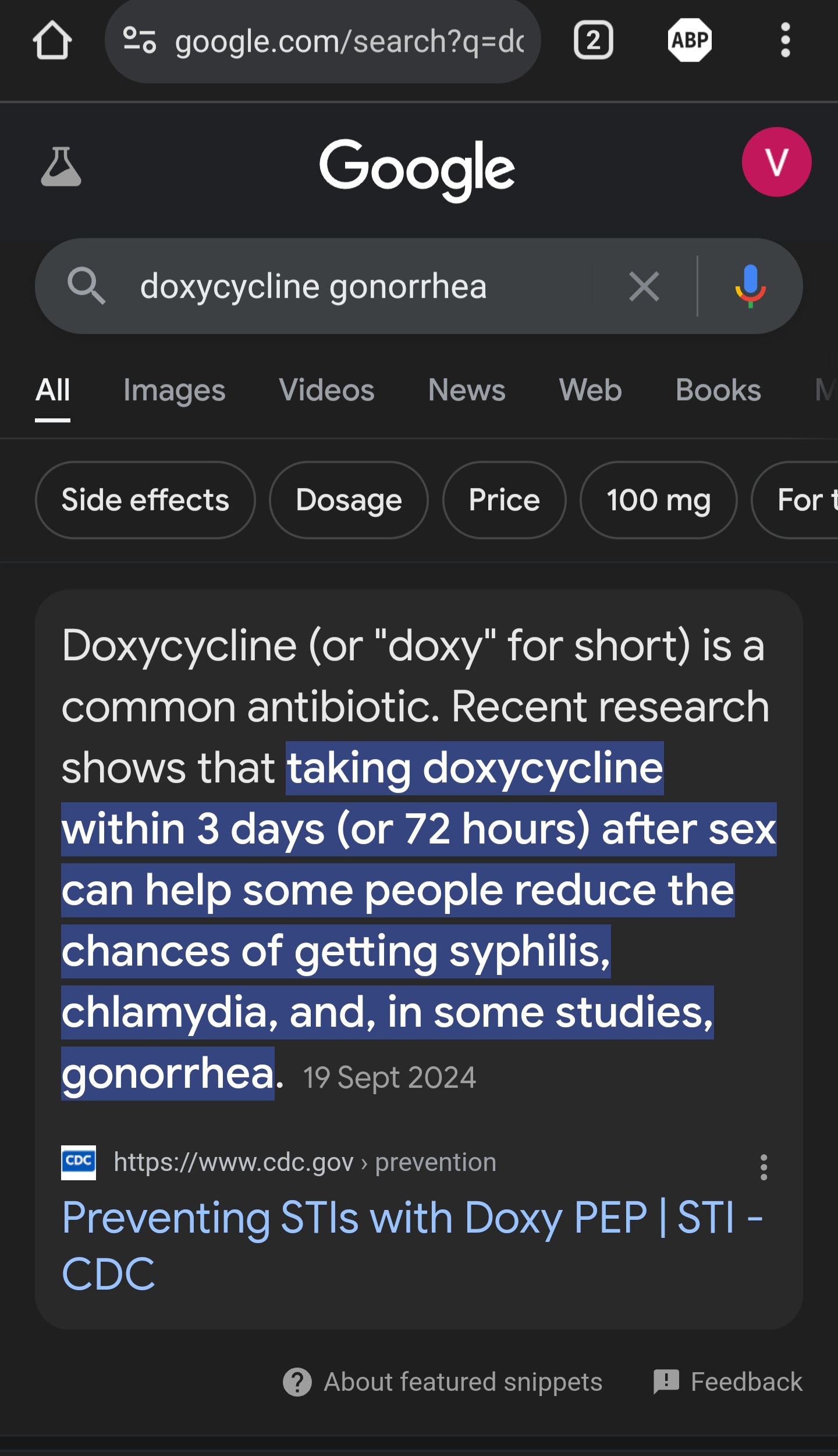This screenshot has height=1456, width=838.
Task: Open the browser three-dot menu
Action: click(x=785, y=41)
